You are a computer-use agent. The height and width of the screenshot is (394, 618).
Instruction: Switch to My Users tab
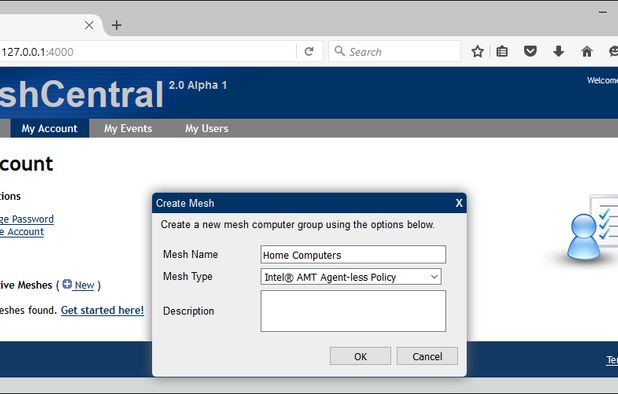[x=207, y=128]
